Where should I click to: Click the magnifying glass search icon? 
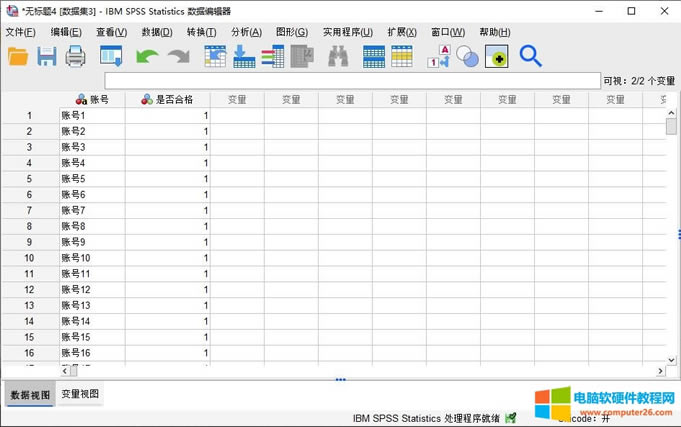[530, 57]
